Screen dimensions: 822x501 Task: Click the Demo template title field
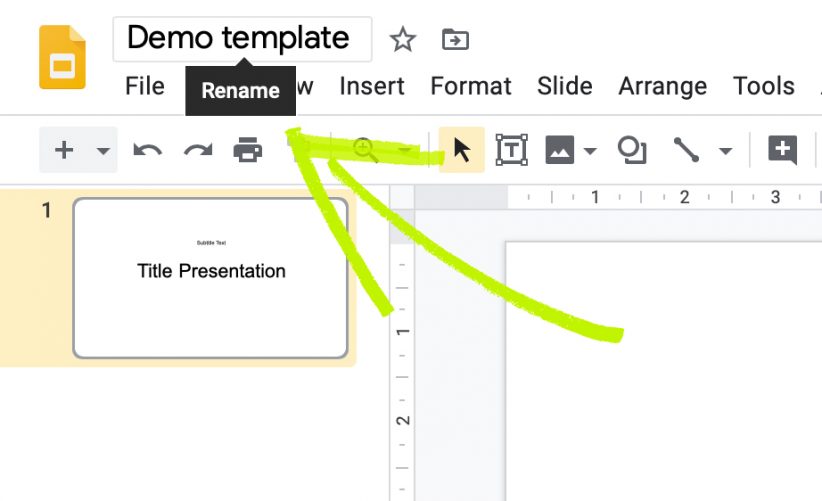[242, 39]
